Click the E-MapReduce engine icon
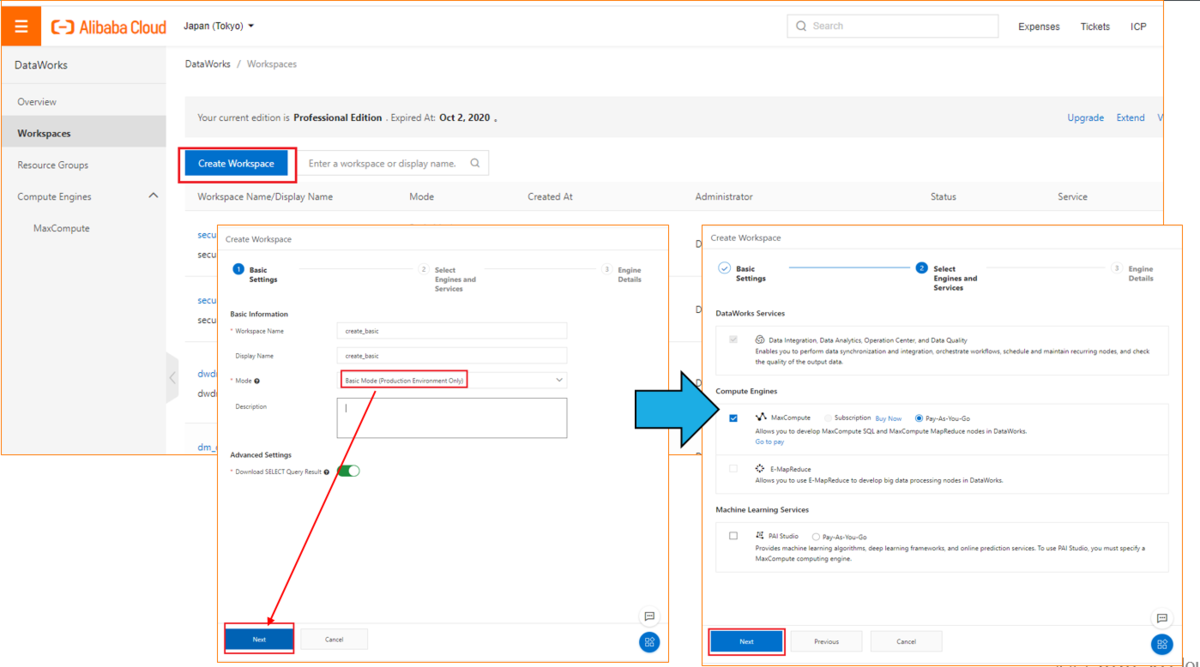This screenshot has width=1200, height=667. [760, 468]
